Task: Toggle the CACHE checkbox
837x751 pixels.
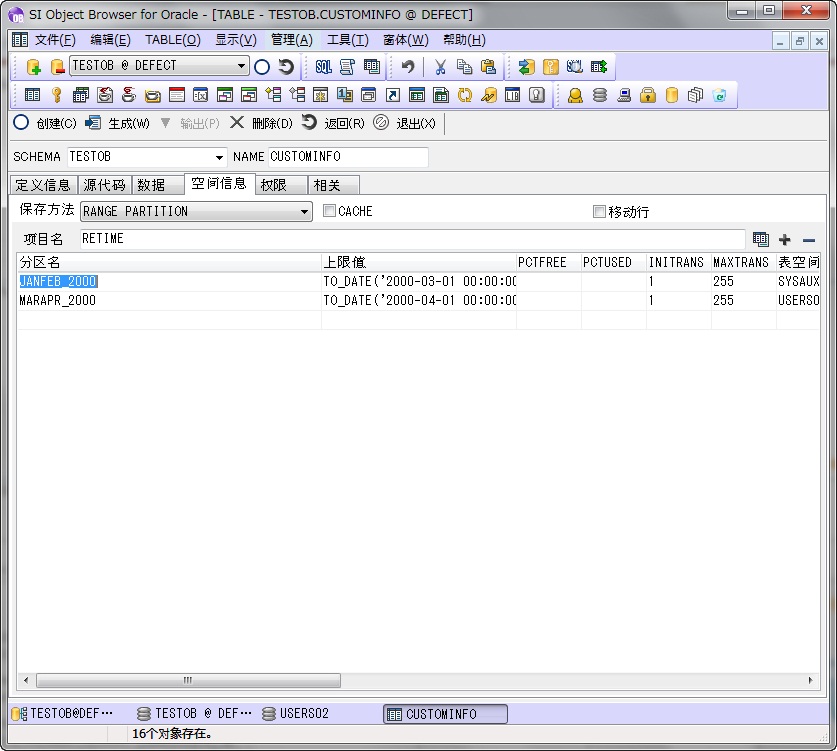Action: [x=329, y=211]
